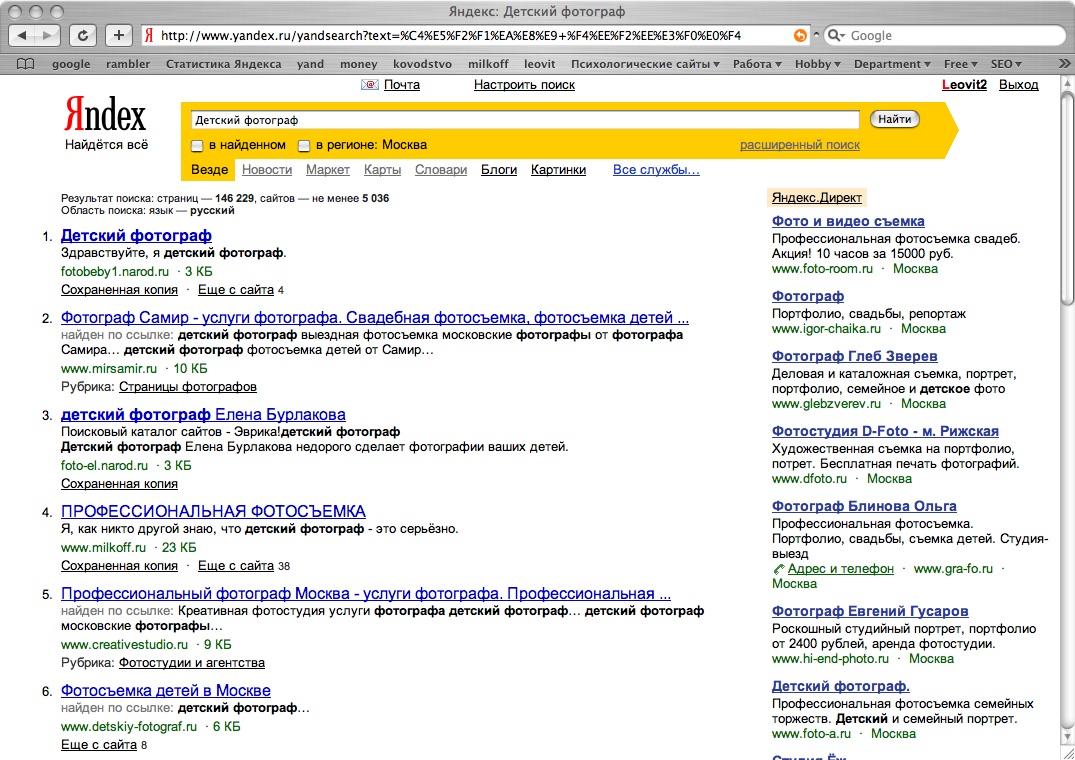Open the 'Все службы…' link
The image size is (1075, 760).
656,170
